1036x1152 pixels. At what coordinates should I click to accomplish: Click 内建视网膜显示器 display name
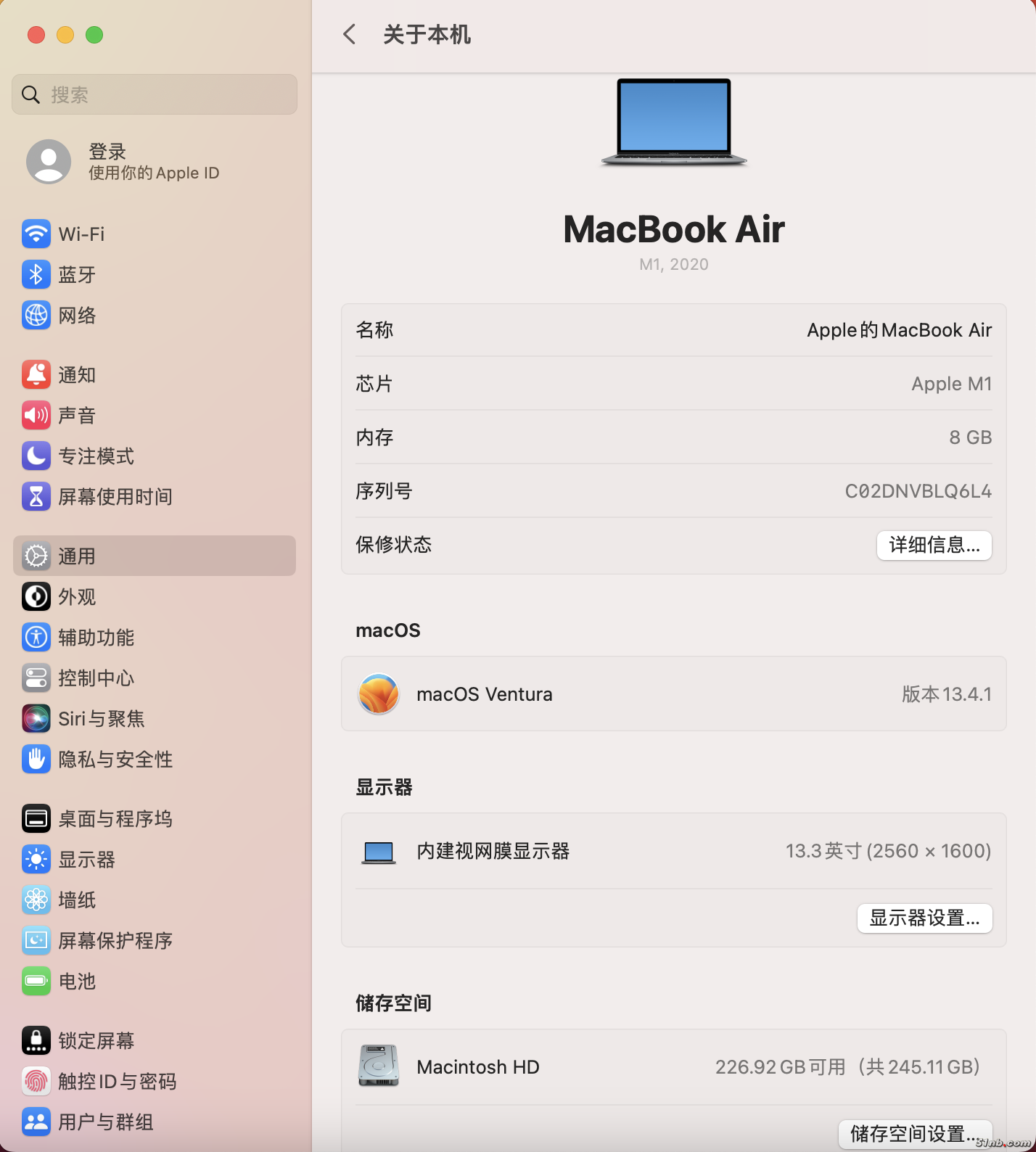click(x=493, y=851)
